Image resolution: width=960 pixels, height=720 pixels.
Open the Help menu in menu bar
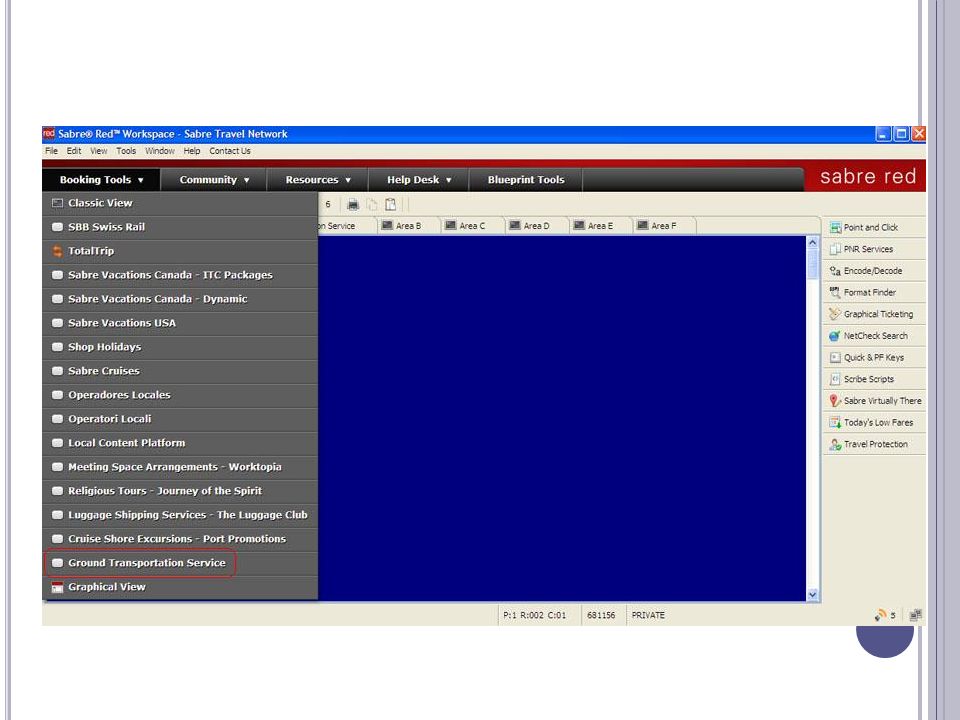coord(192,151)
